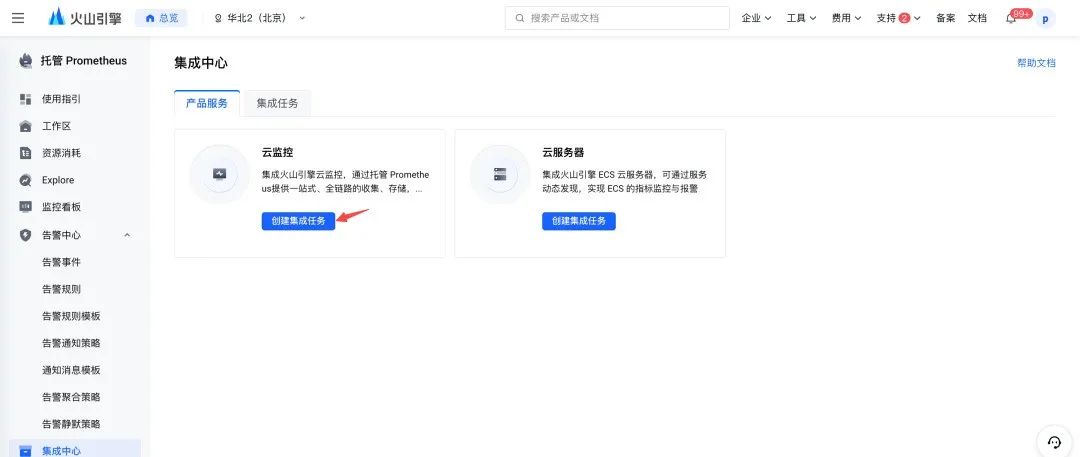
Task: Click the search box 搜索产品或文档
Action: 617,18
